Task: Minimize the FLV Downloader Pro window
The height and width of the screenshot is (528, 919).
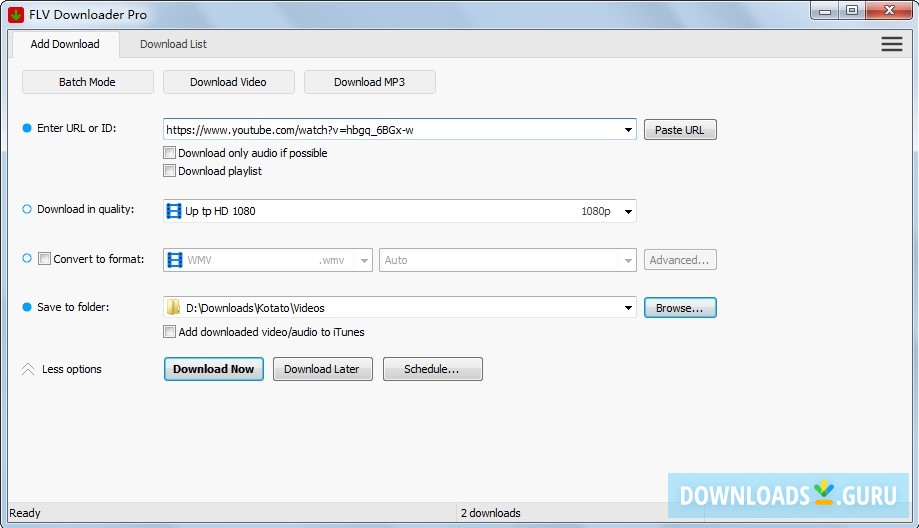Action: (825, 11)
